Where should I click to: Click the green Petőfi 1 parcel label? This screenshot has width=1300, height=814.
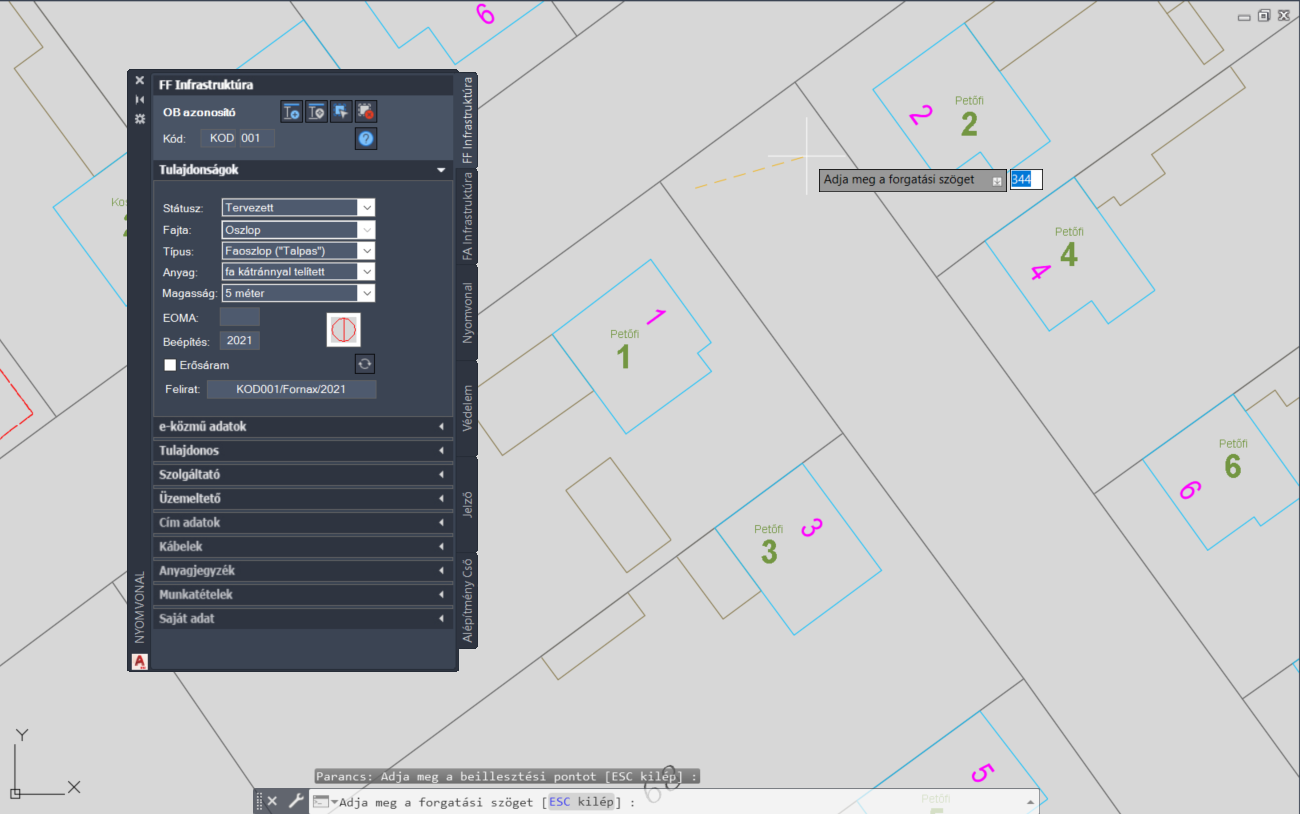click(x=624, y=350)
